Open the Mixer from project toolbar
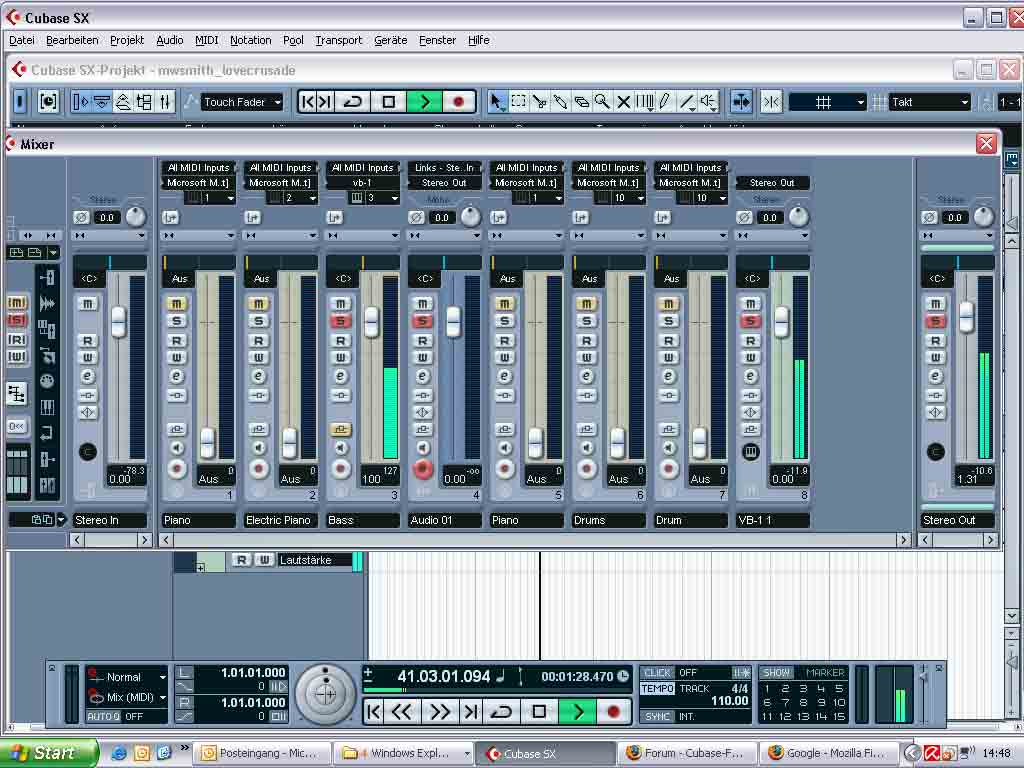The image size is (1024, 768). [165, 102]
